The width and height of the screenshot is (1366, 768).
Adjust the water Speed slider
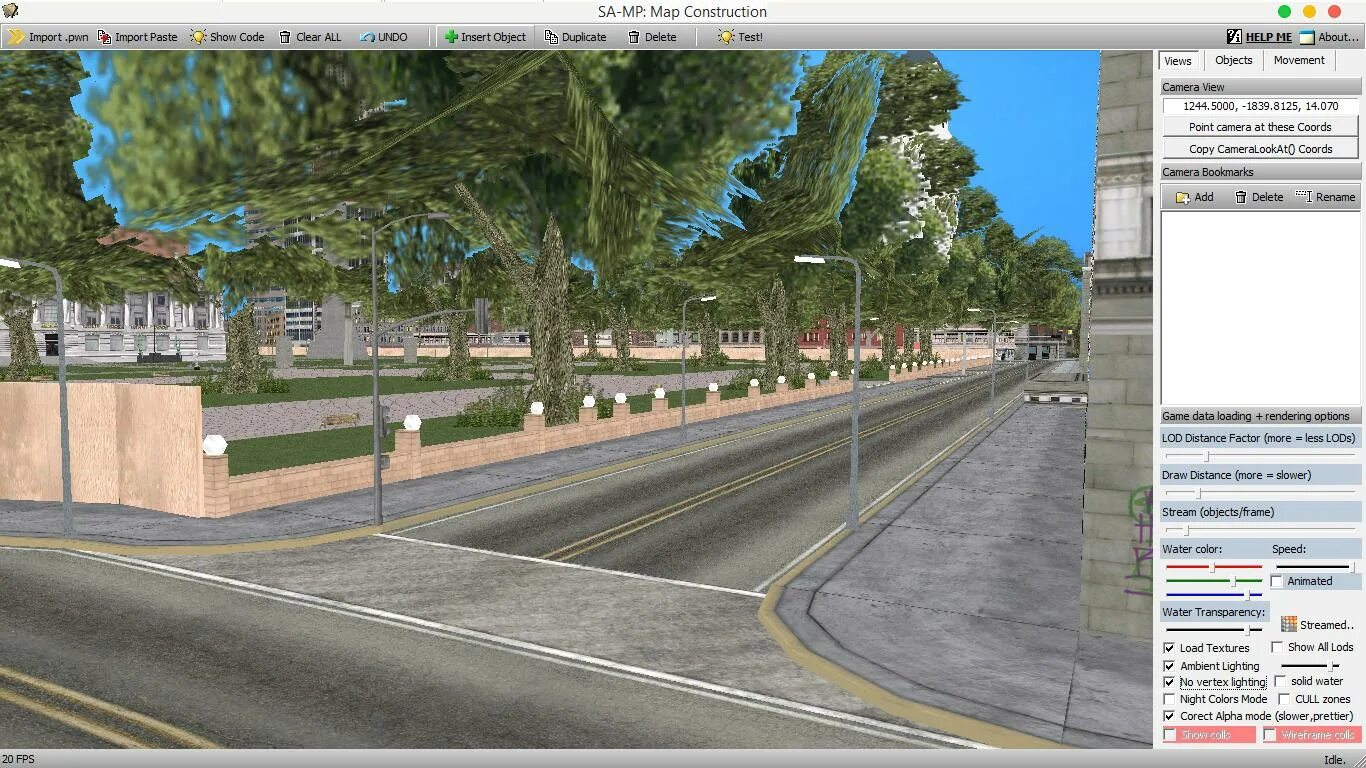1316,567
